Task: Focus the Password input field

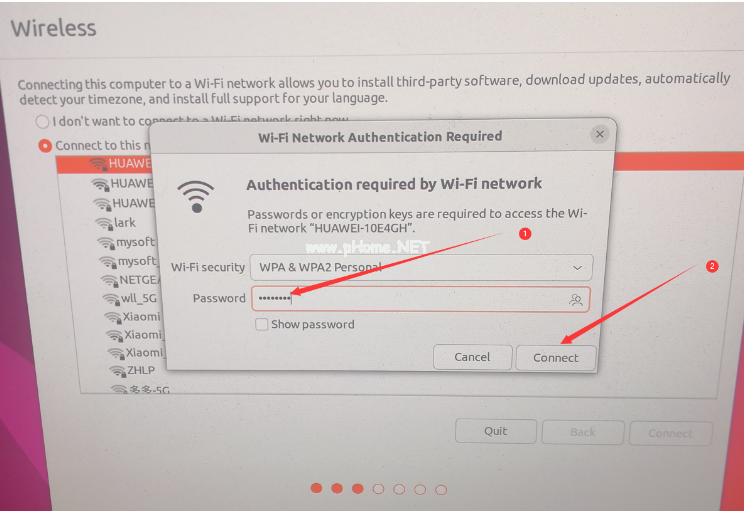Action: pos(420,299)
